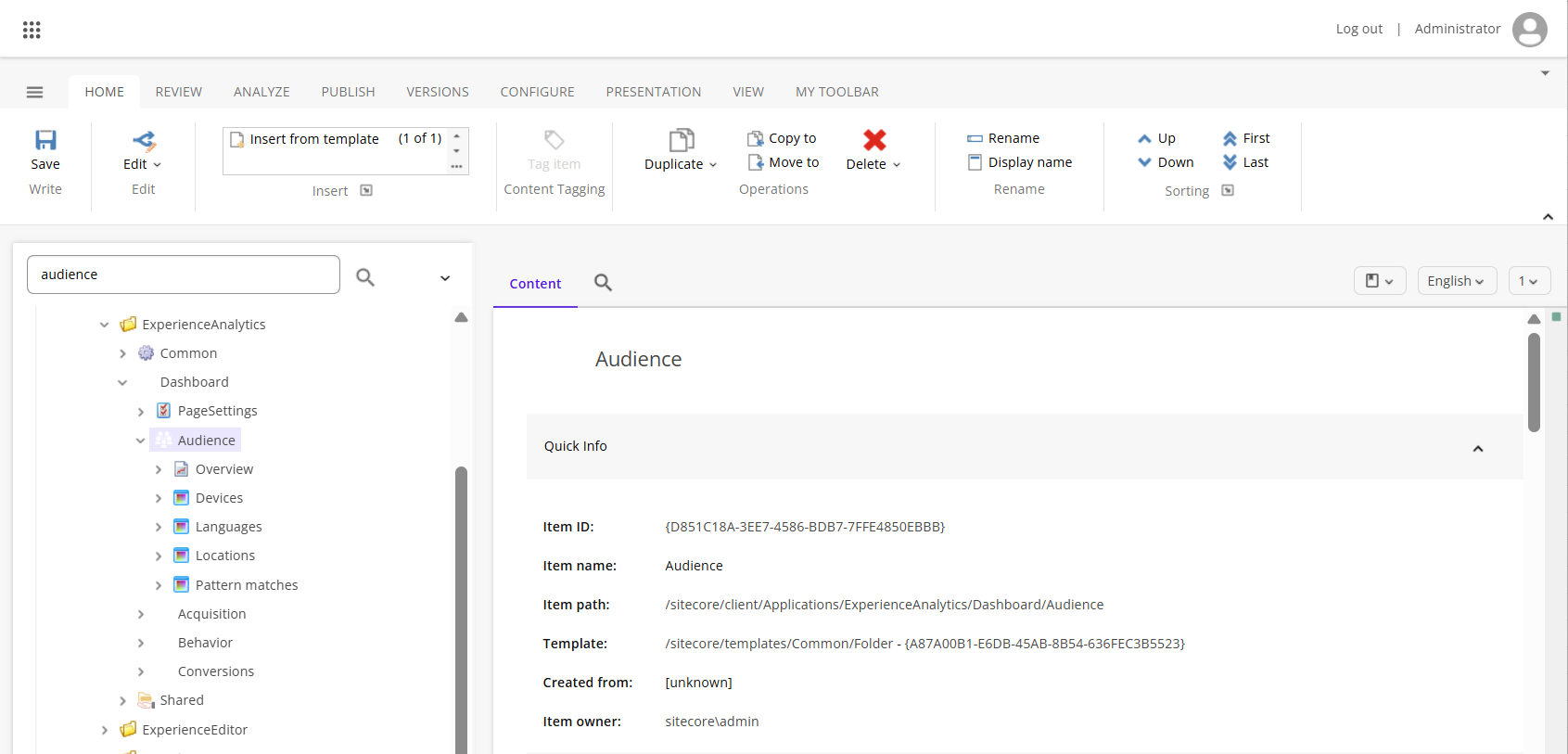The height and width of the screenshot is (754, 1568).
Task: Click the Edit pencil icon
Action: pyautogui.click(x=145, y=140)
